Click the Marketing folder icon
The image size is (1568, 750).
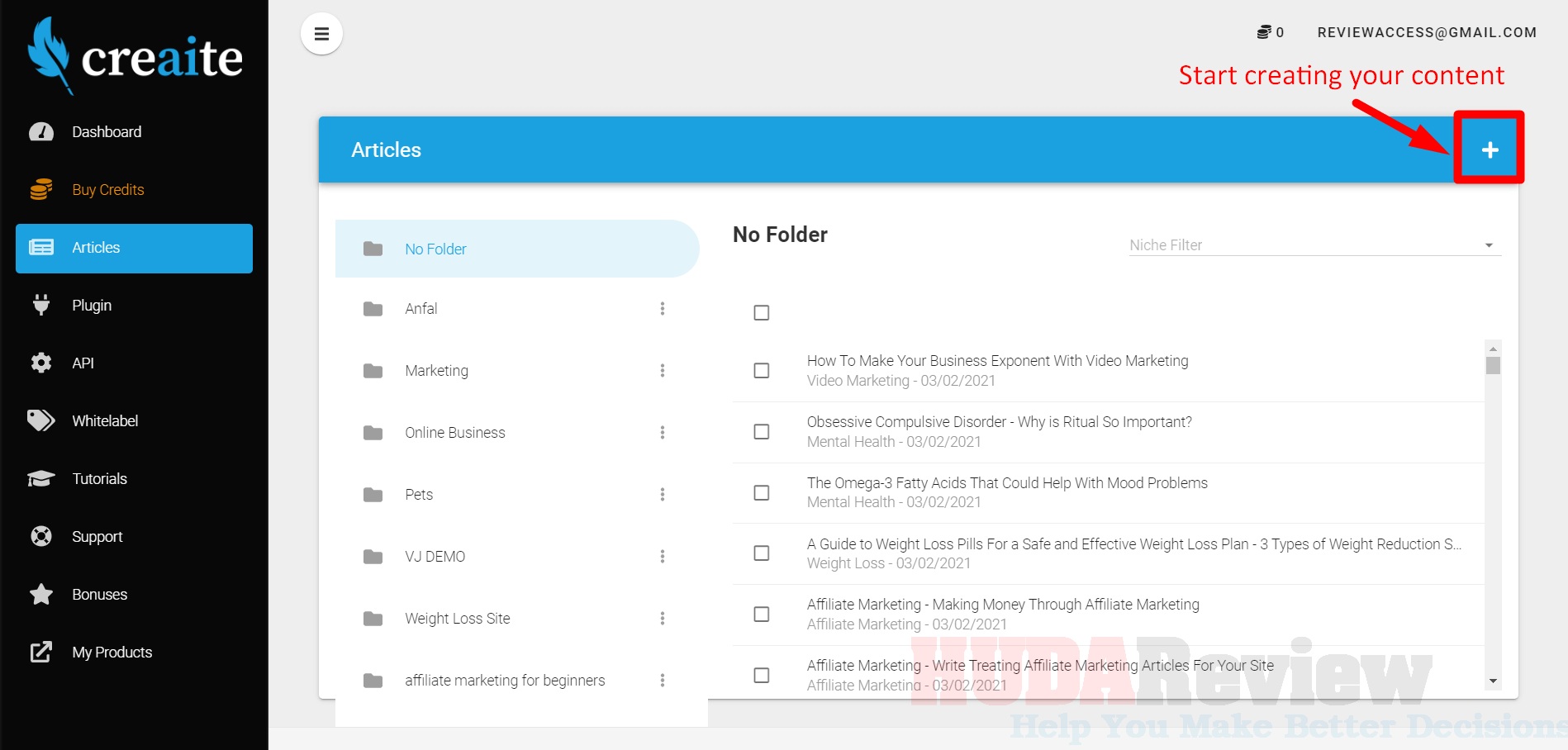tap(373, 371)
